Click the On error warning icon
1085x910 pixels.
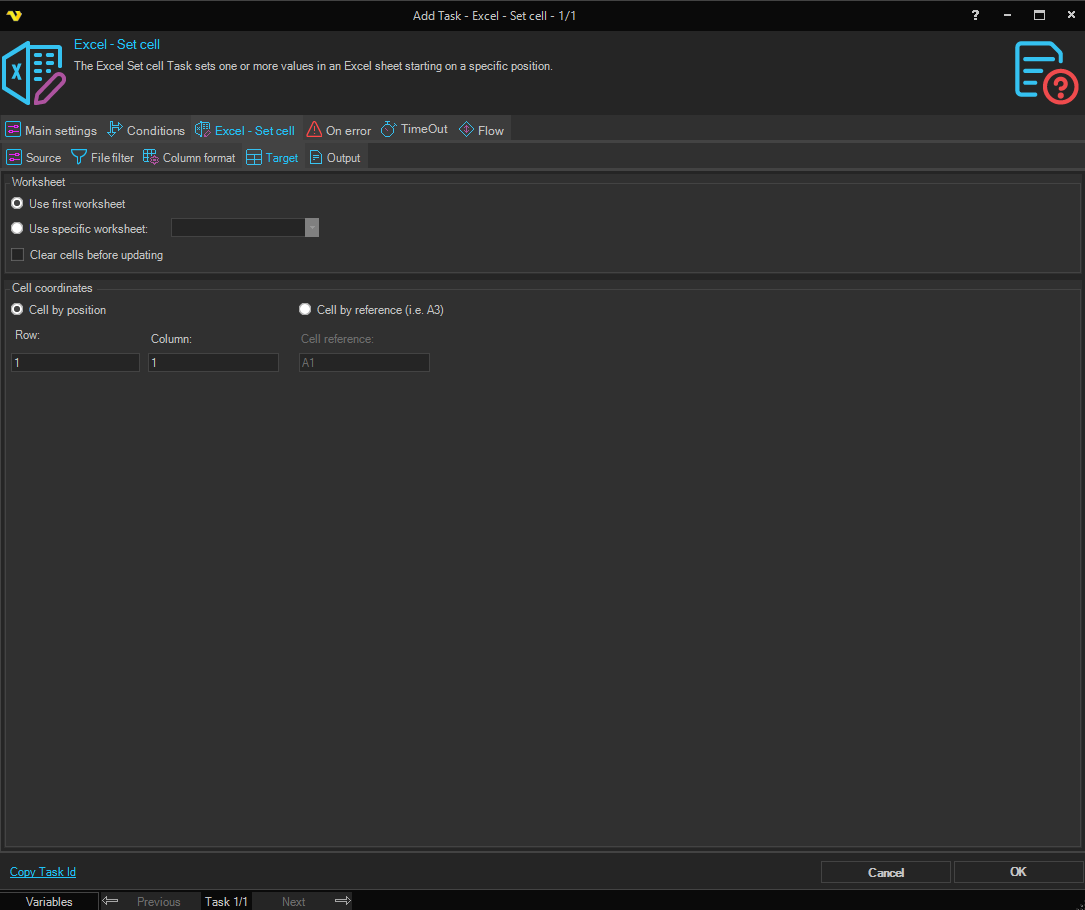click(x=314, y=130)
